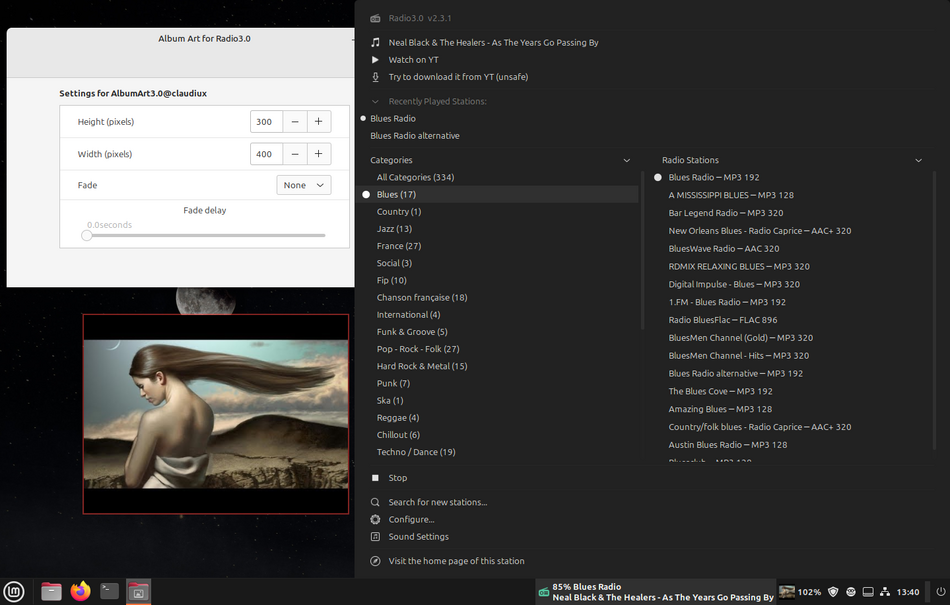Image resolution: width=950 pixels, height=605 pixels.
Task: Click Search for new stations…
Action: pos(437,502)
